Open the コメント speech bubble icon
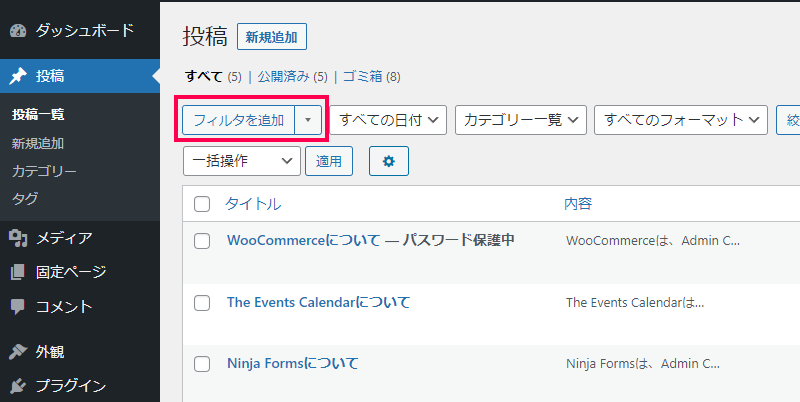The height and width of the screenshot is (402, 800). tap(18, 307)
